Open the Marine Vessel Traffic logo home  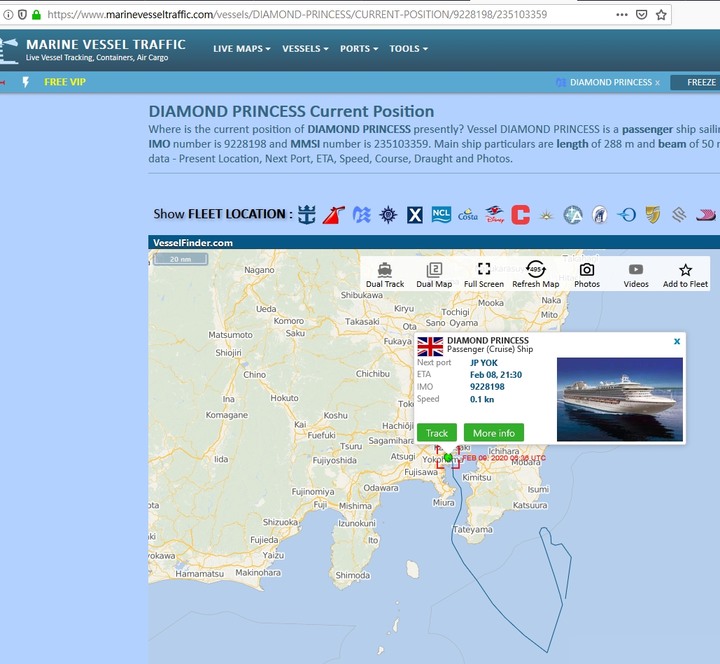pyautogui.click(x=93, y=50)
